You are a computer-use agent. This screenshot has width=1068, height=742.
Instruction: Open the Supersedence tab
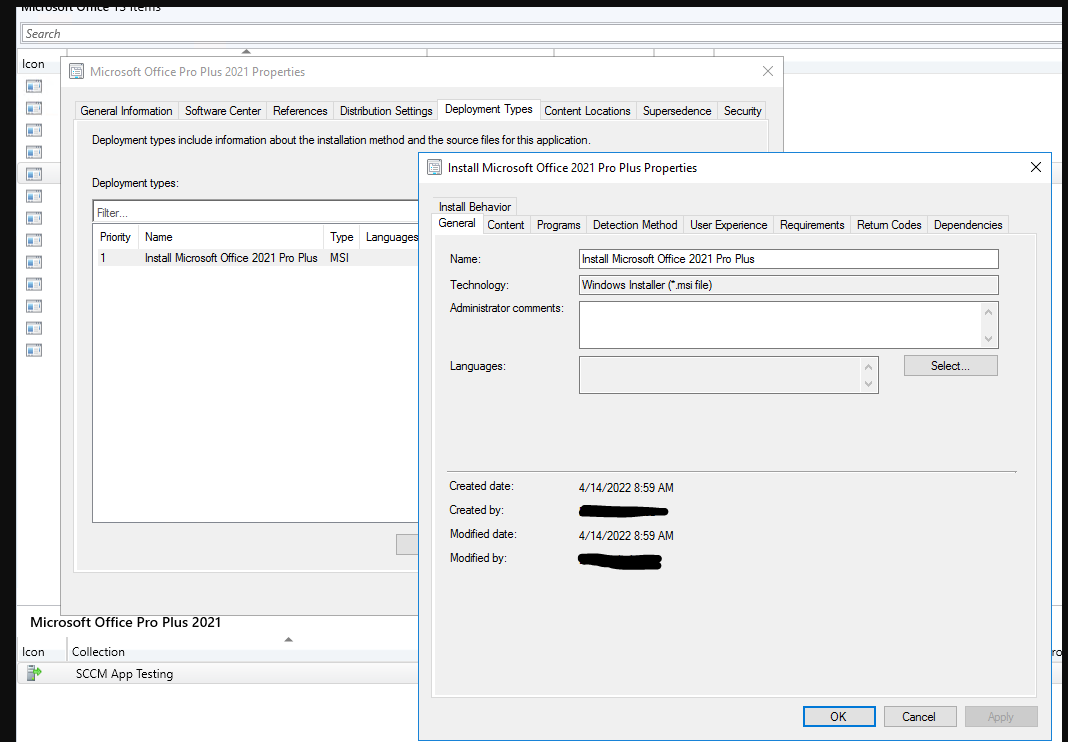coord(677,111)
